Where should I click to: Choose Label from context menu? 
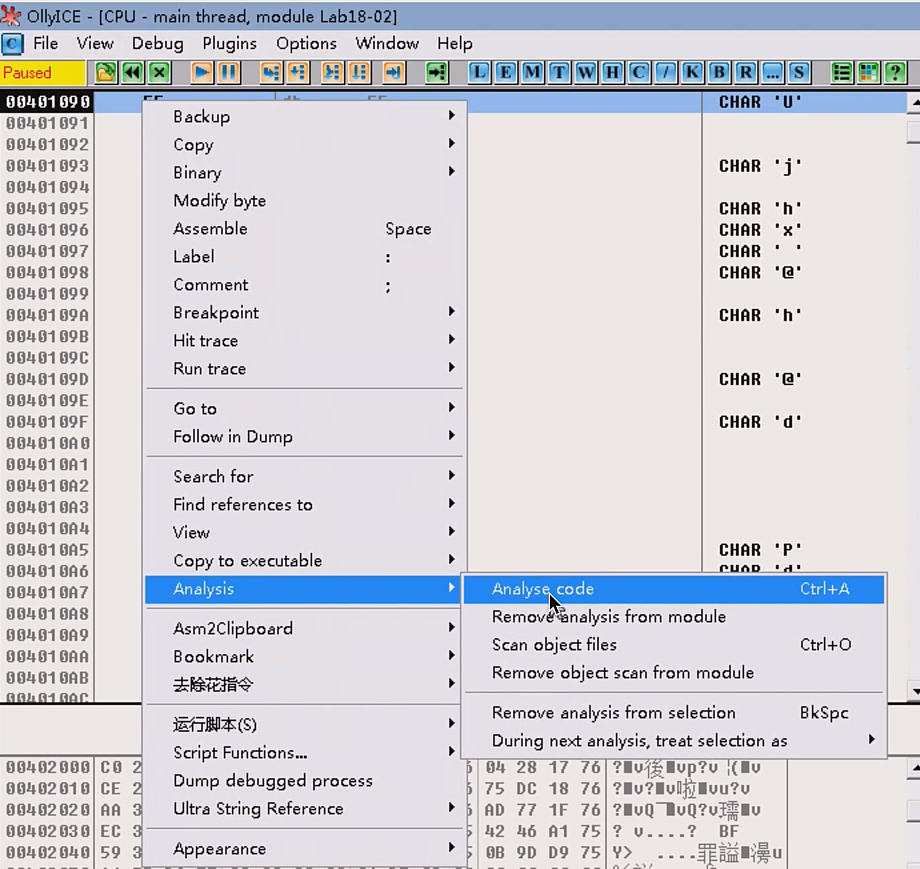305,257
